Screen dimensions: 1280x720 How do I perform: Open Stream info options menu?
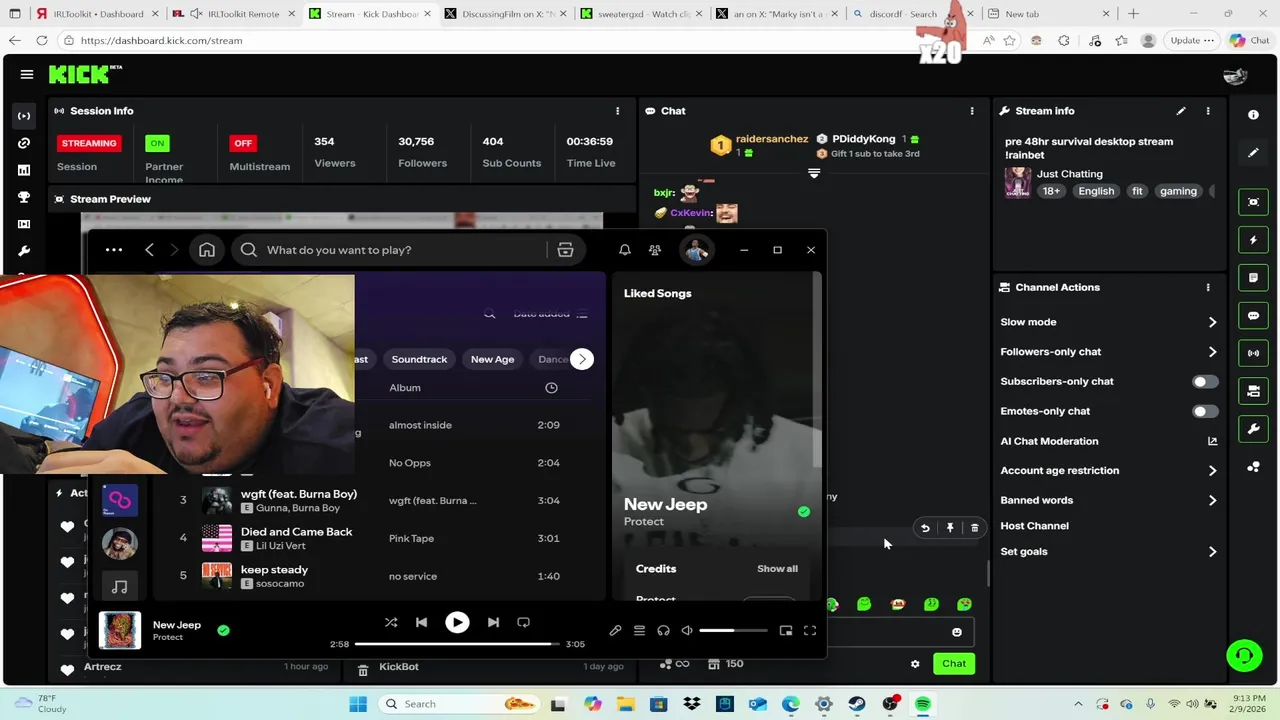pyautogui.click(x=1208, y=111)
